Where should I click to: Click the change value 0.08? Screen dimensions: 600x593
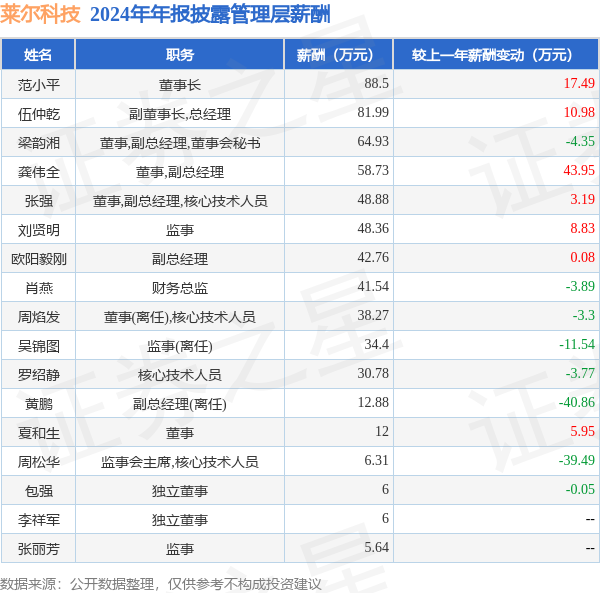pos(582,257)
